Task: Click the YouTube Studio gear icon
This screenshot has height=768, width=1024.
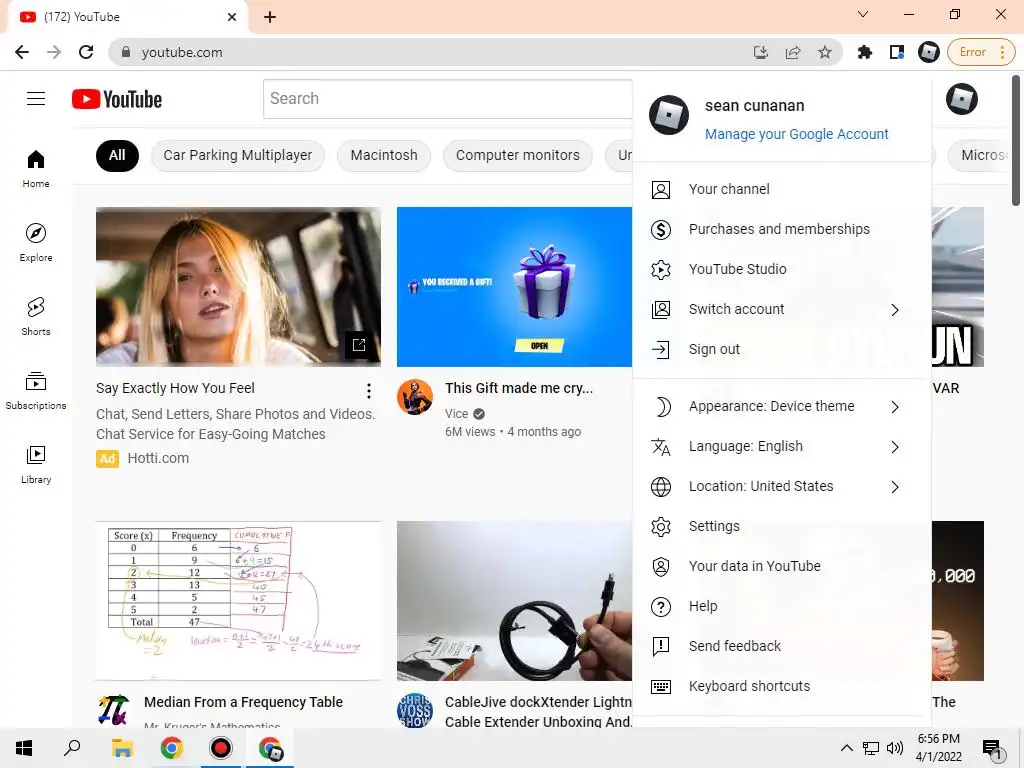Action: [x=661, y=270]
